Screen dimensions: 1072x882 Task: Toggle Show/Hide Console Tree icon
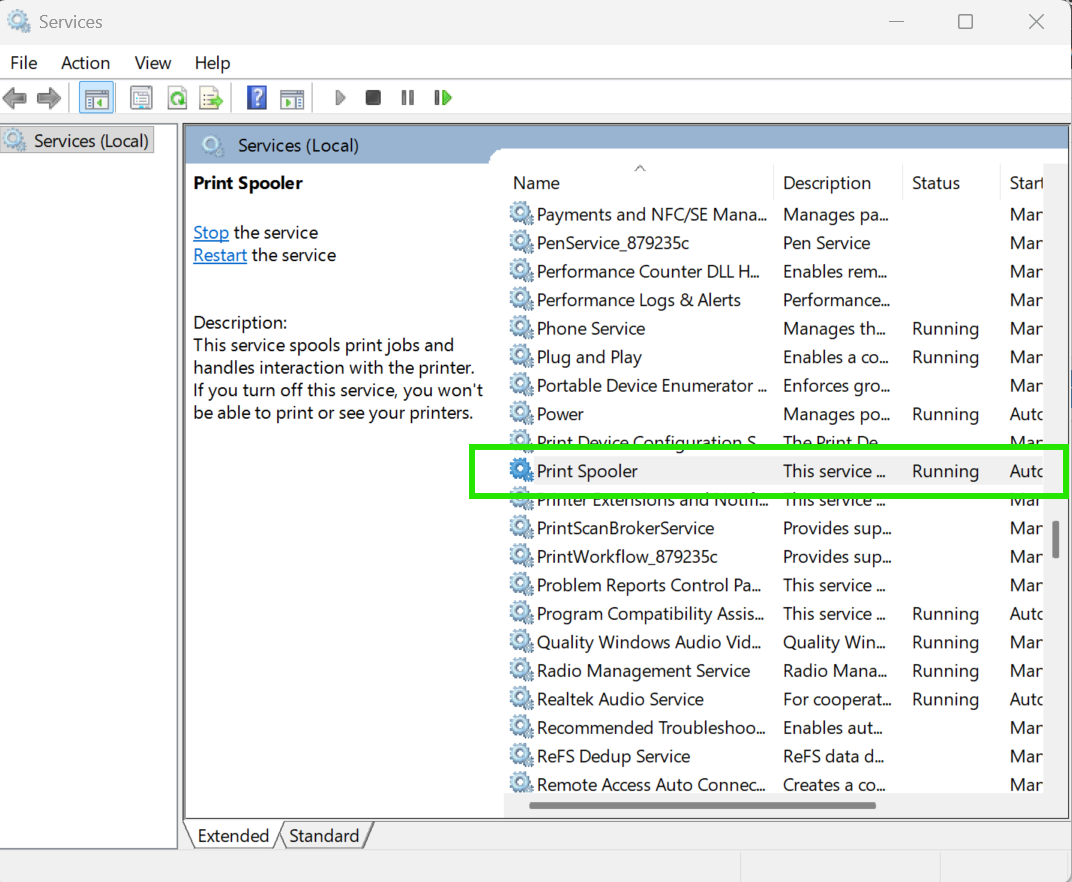click(x=96, y=98)
